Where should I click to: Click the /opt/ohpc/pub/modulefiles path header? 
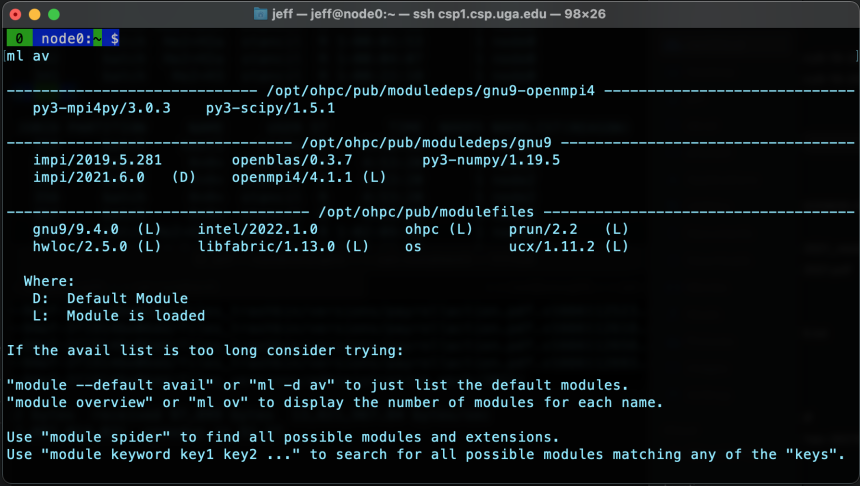point(426,212)
